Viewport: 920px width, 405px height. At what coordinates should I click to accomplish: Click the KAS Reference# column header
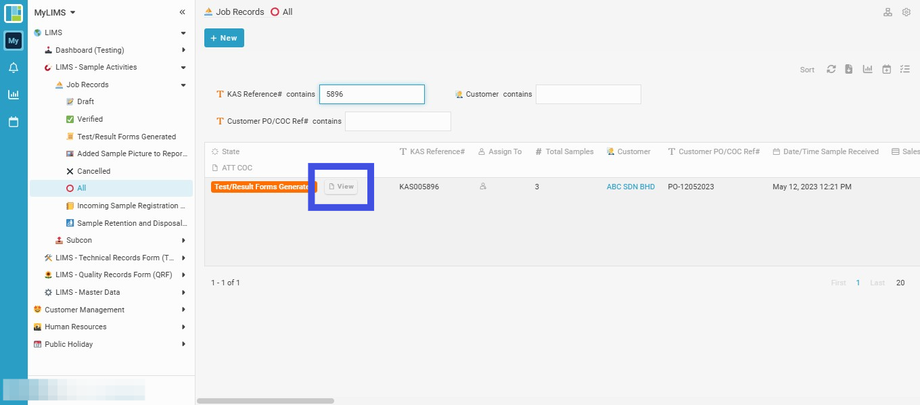432,151
